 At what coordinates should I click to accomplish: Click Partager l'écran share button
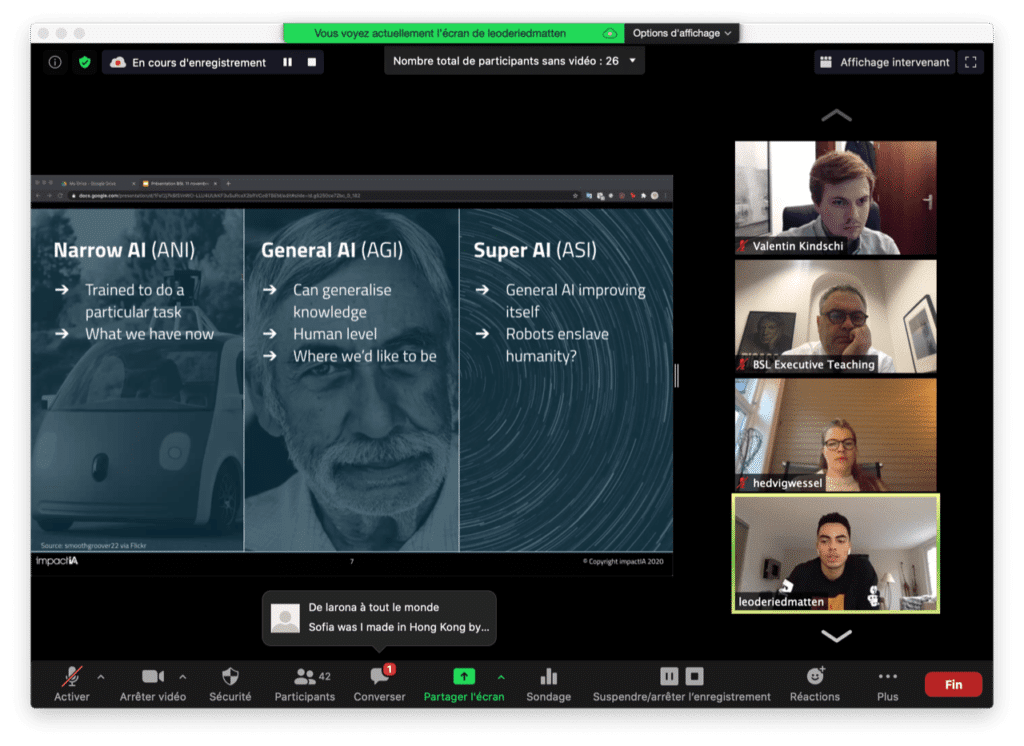point(464,684)
